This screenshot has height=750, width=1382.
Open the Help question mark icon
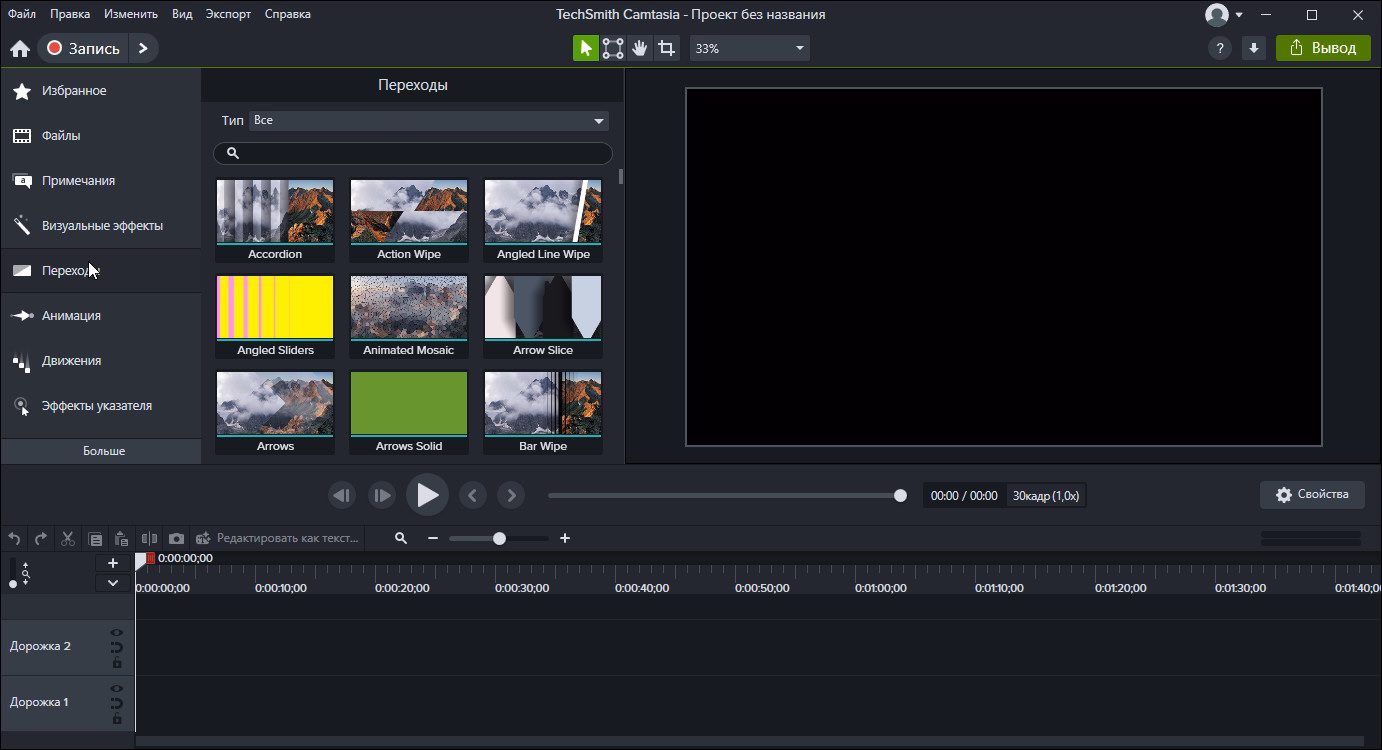1219,48
